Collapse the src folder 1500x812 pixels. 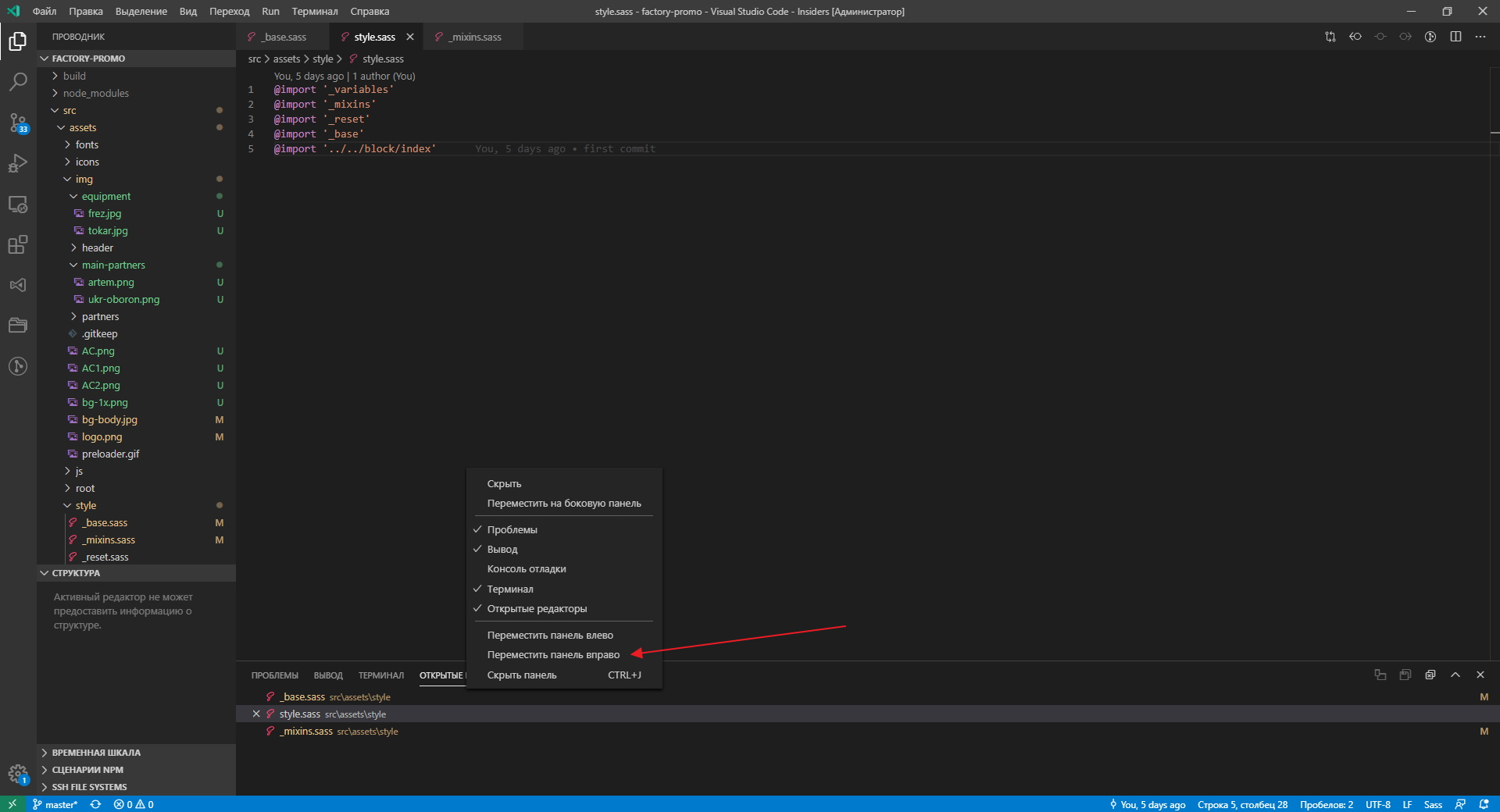click(136, 110)
